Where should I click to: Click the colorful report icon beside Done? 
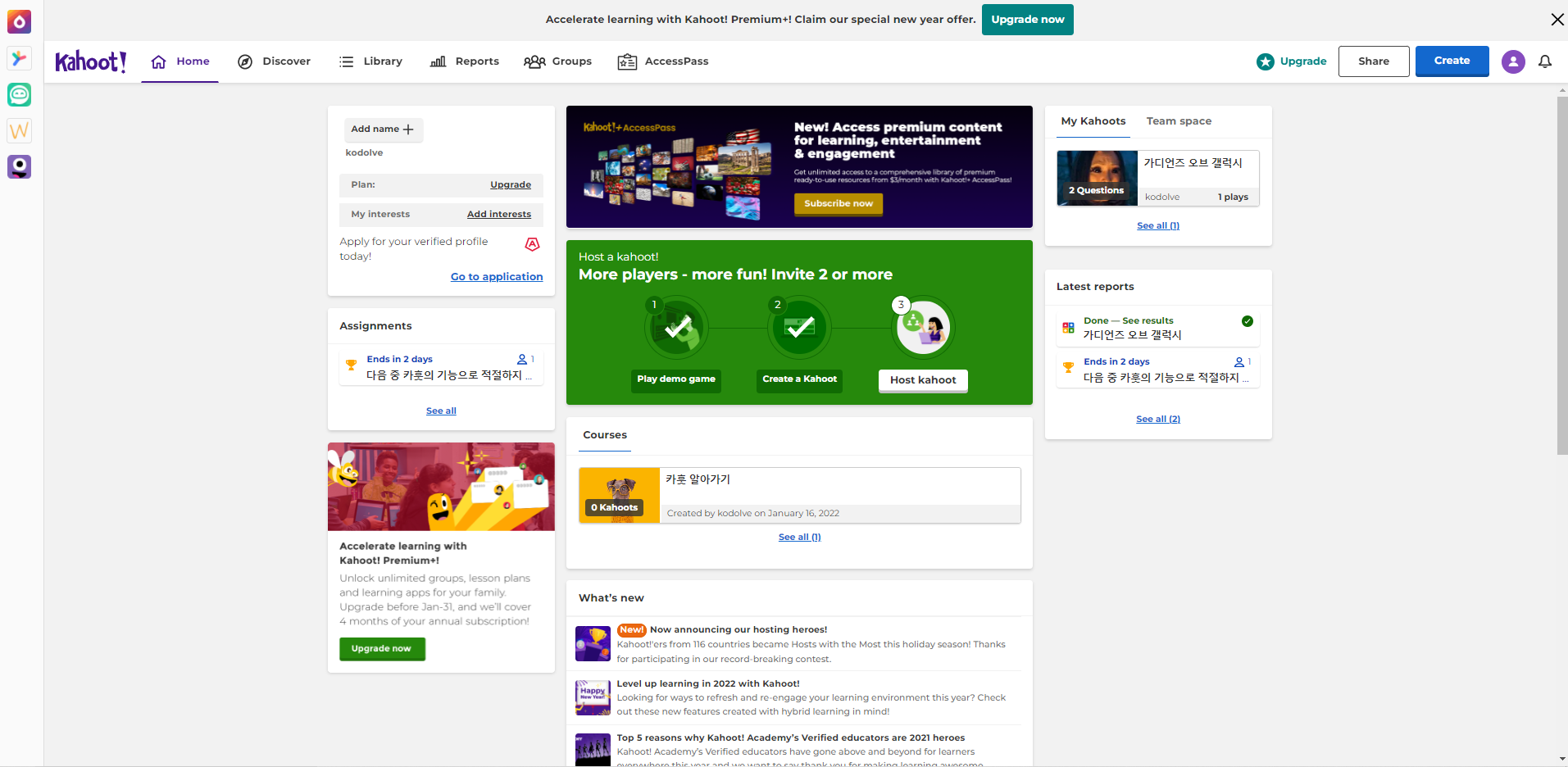[1068, 328]
